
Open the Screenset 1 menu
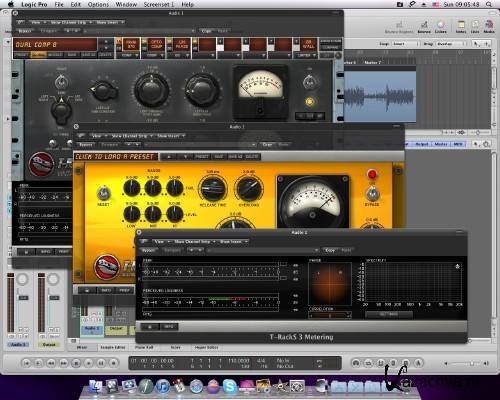click(159, 4)
